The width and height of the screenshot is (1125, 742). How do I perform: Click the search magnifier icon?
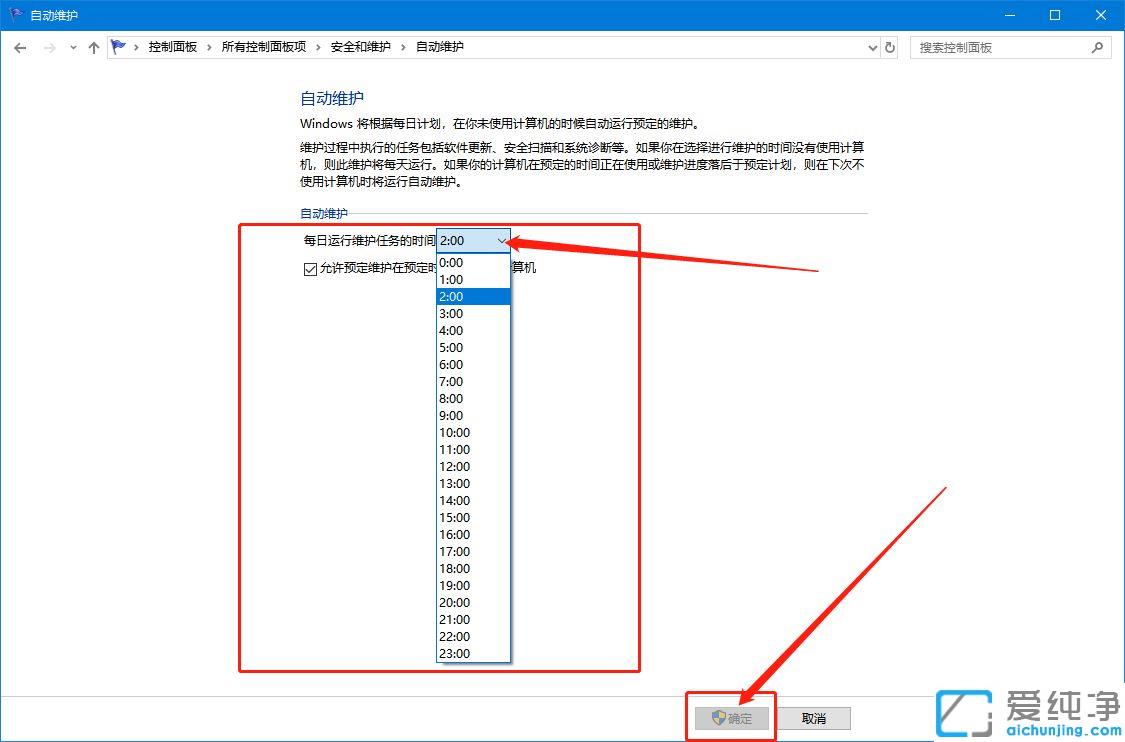click(1098, 47)
